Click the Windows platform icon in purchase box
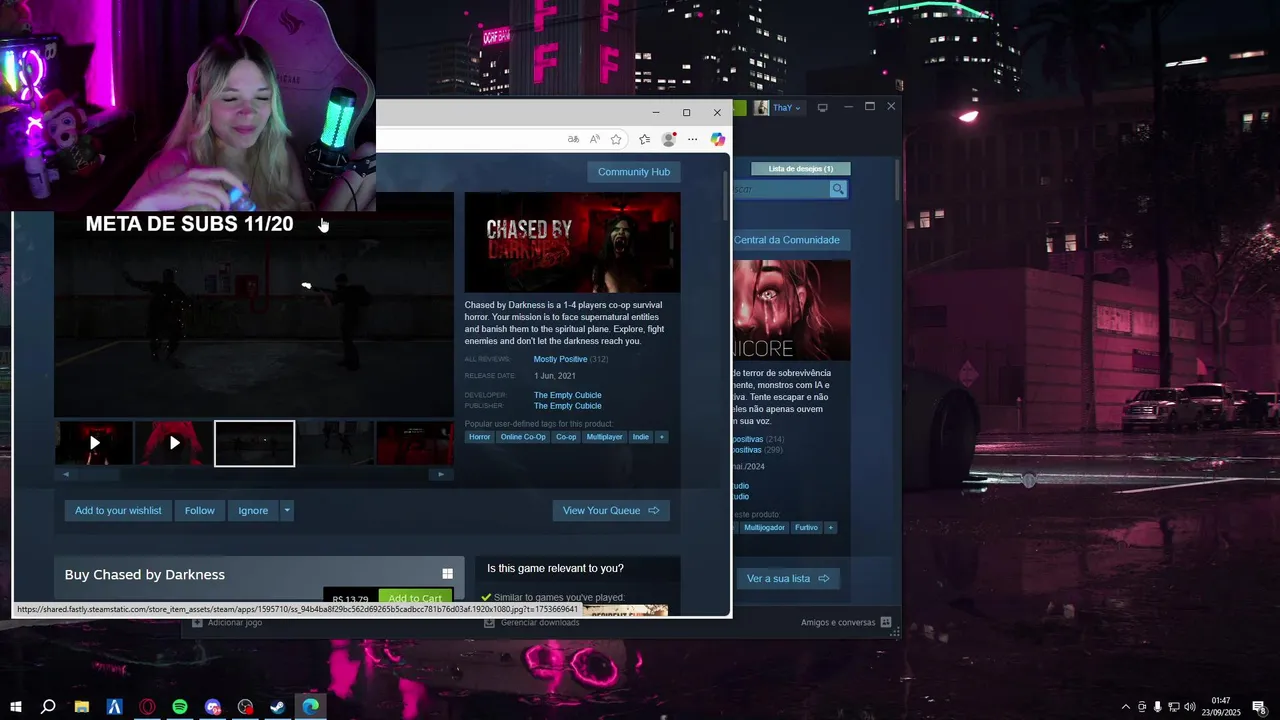 pos(447,574)
